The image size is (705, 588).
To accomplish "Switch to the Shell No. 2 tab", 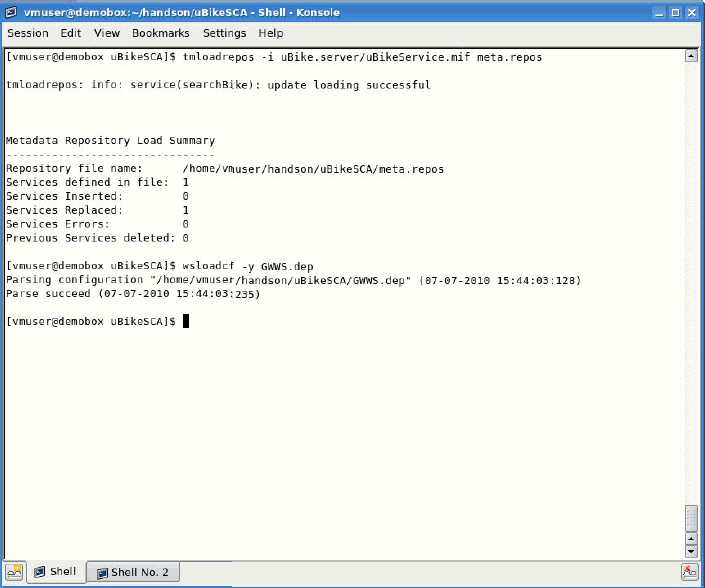I will pos(133,572).
